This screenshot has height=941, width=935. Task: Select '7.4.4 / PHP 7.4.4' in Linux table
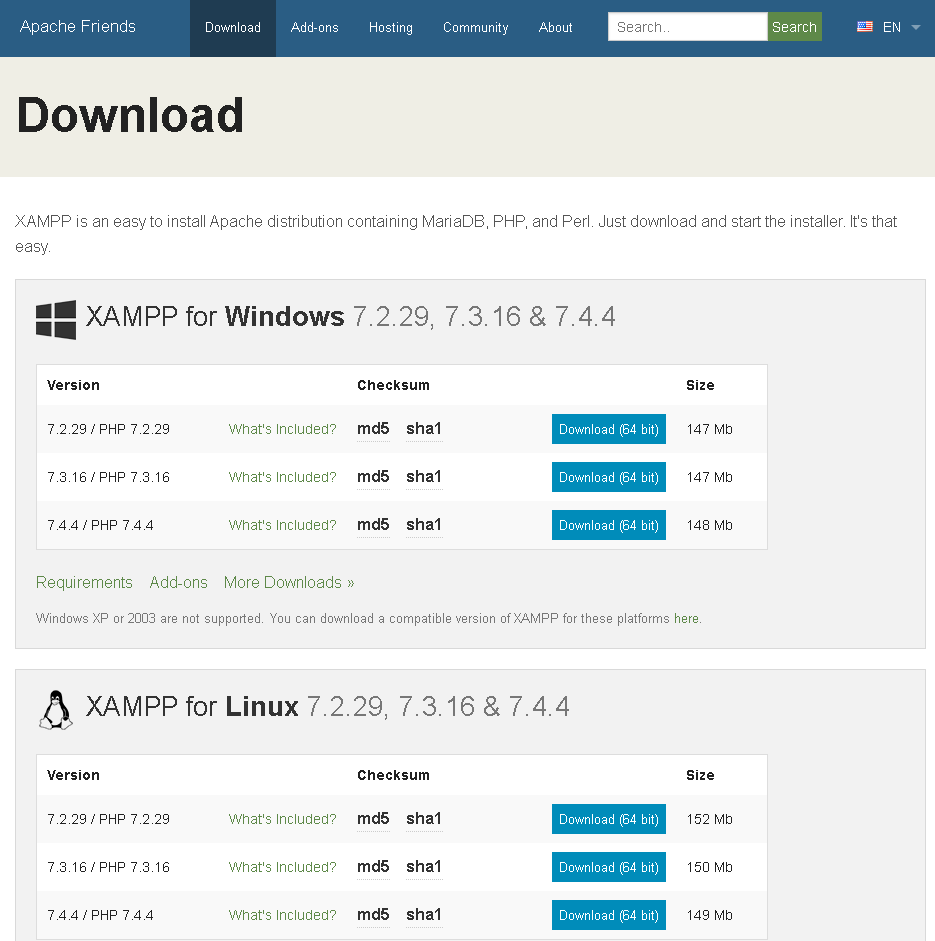point(100,915)
